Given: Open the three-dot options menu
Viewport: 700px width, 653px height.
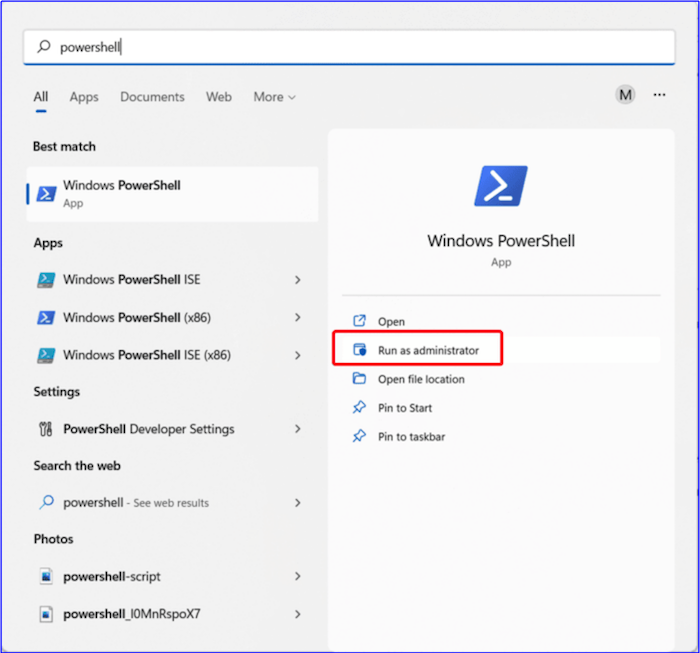Looking at the screenshot, I should (659, 95).
